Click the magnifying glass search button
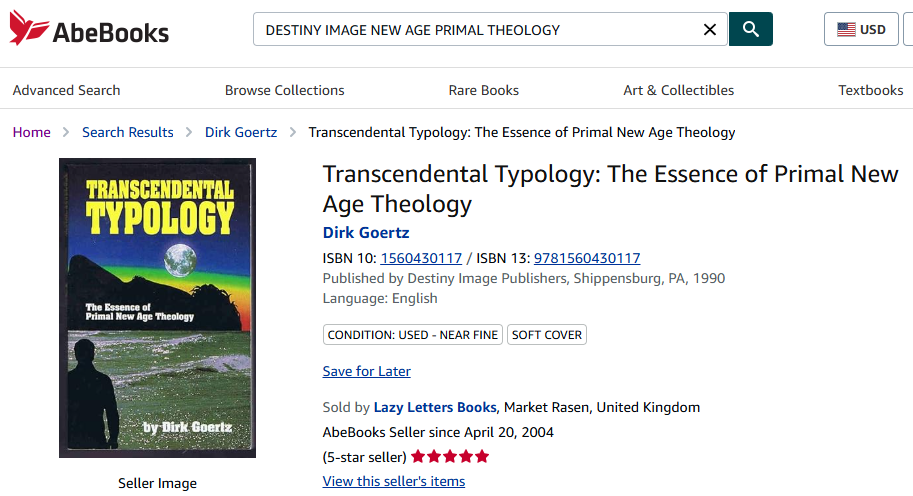The image size is (913, 496). point(751,30)
